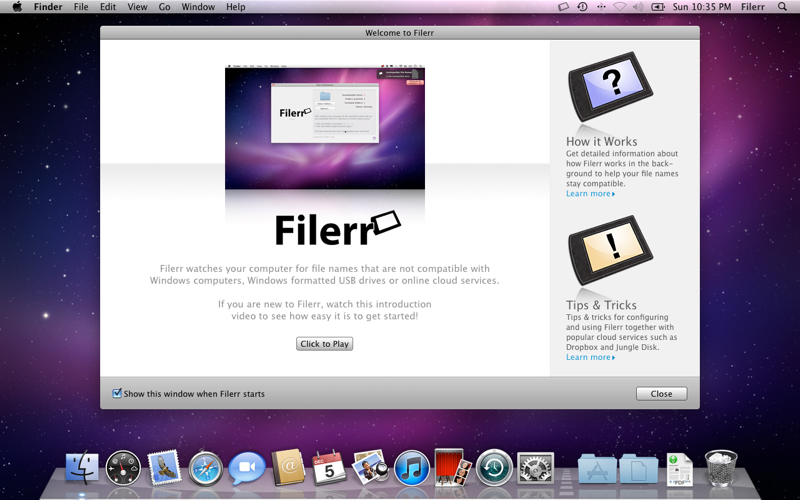This screenshot has height=500, width=800.
Task: Click the sync icon next to the Wi-Fi icon
Action: (x=601, y=7)
